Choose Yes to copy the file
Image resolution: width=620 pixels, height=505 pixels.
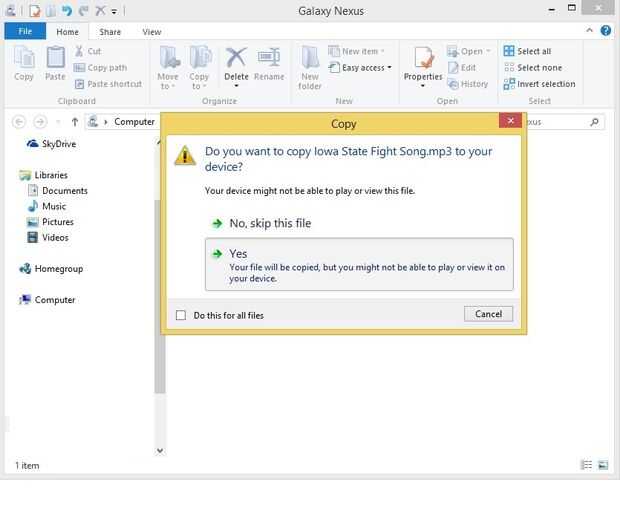click(x=359, y=264)
